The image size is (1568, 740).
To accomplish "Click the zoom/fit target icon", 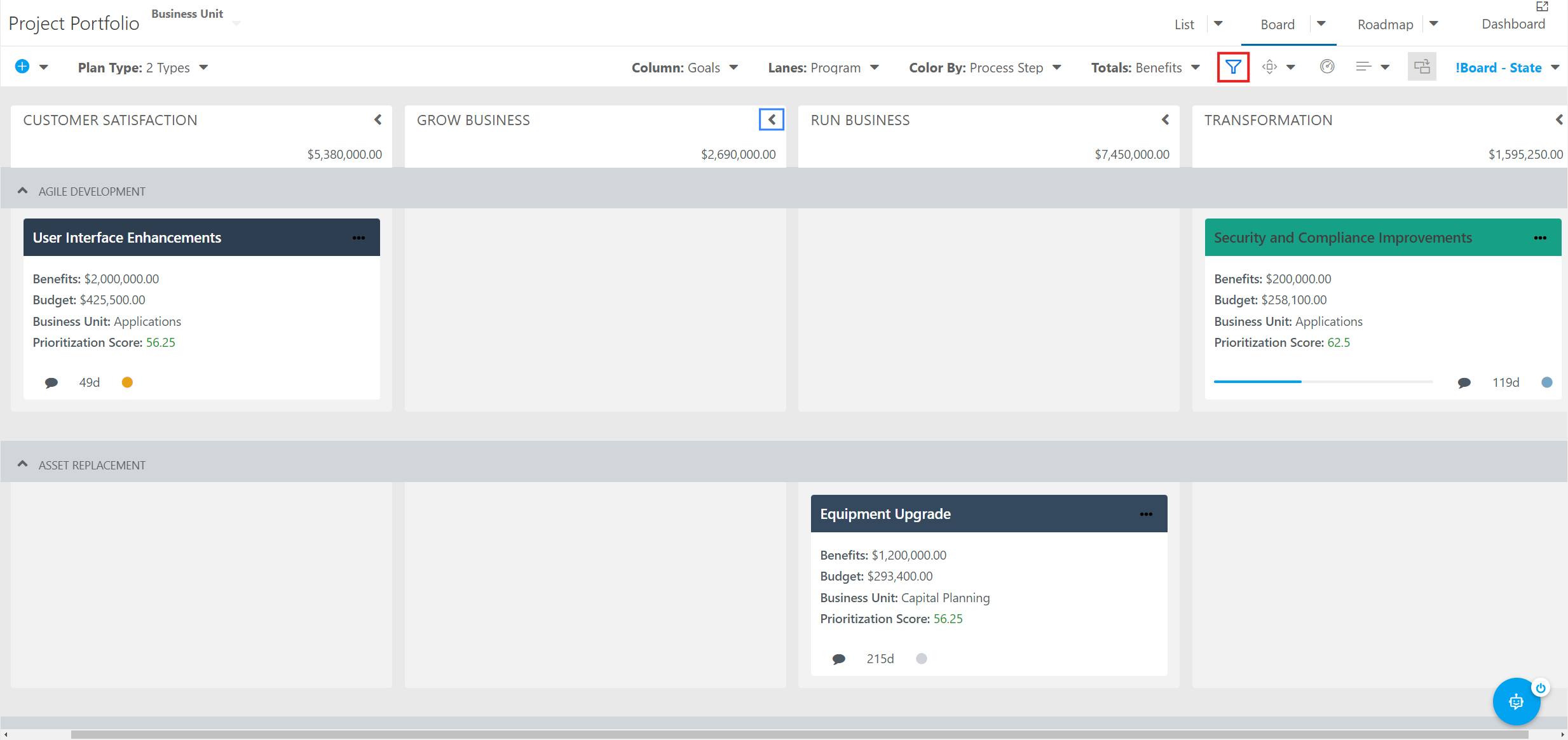I will pos(1269,67).
